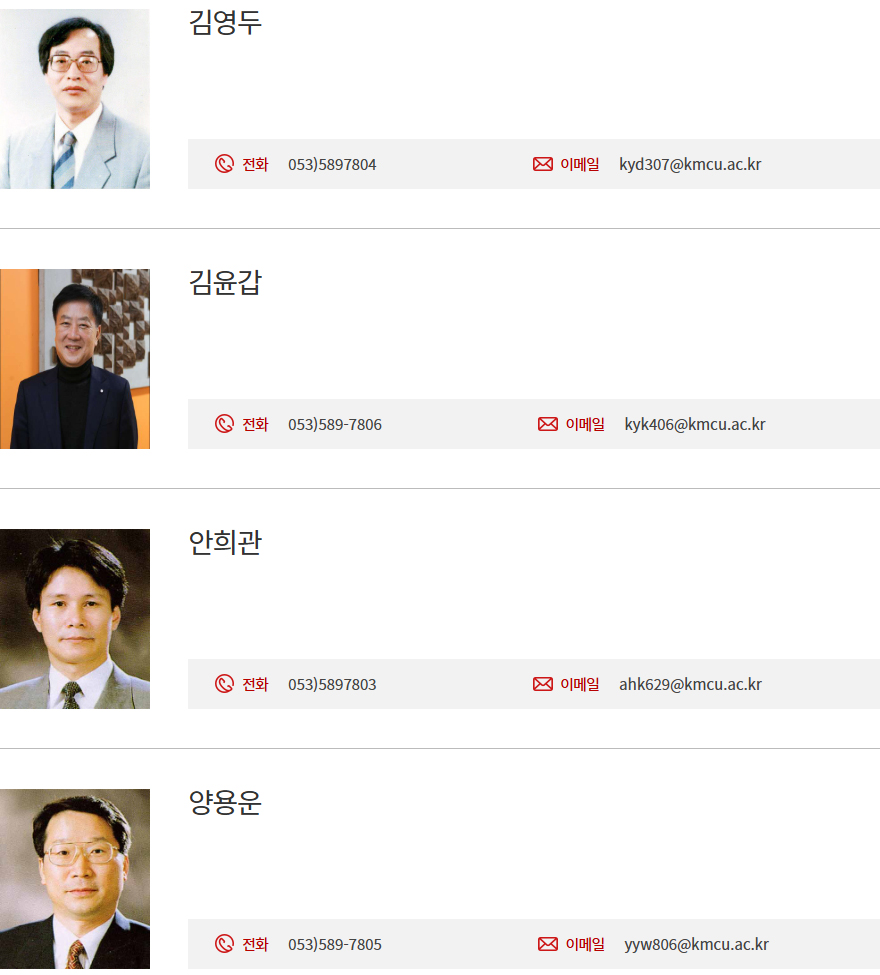Open email address yyw806@kmcu.ac.kr

[697, 945]
